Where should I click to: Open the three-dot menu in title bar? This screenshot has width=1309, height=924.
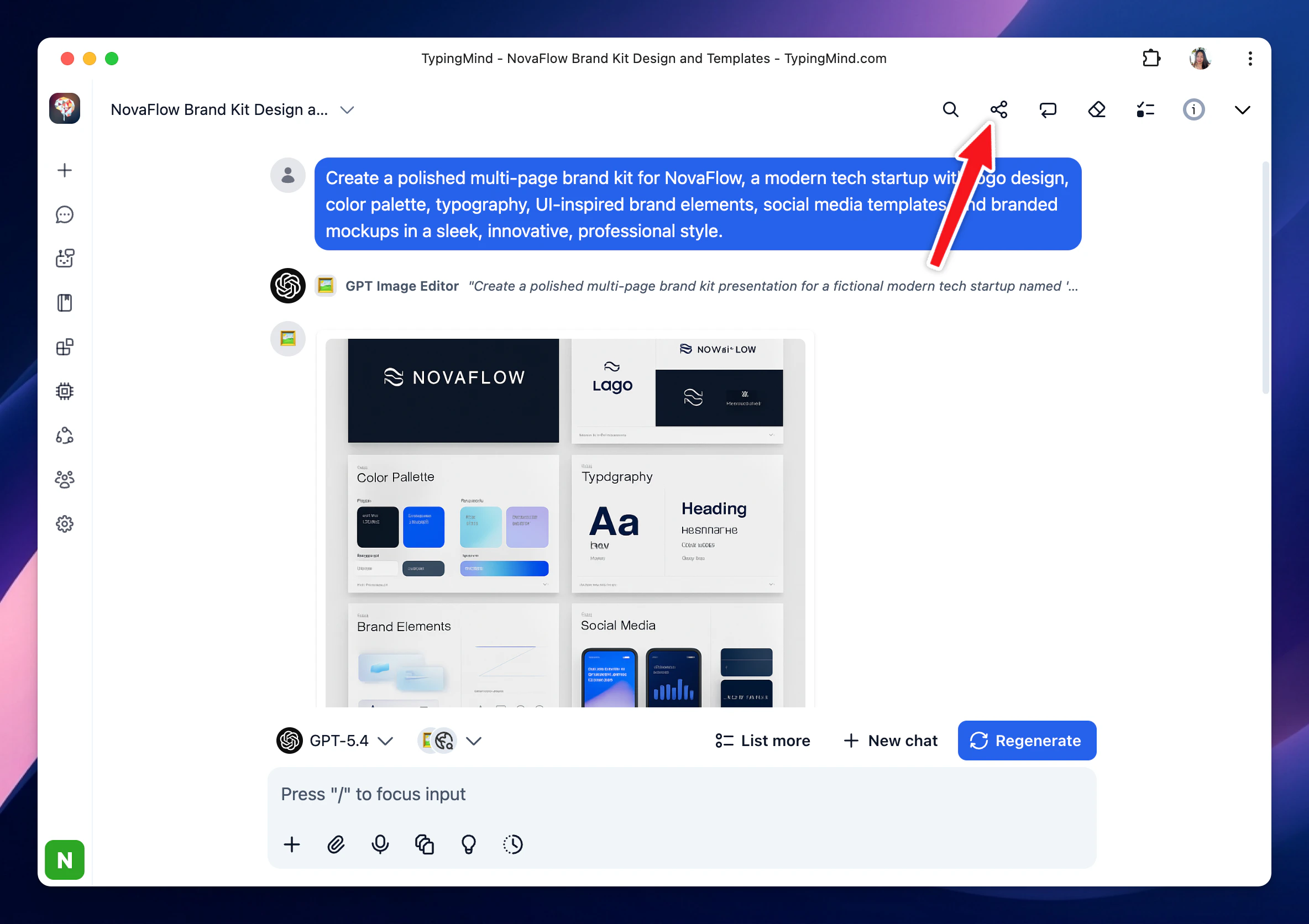(1250, 58)
